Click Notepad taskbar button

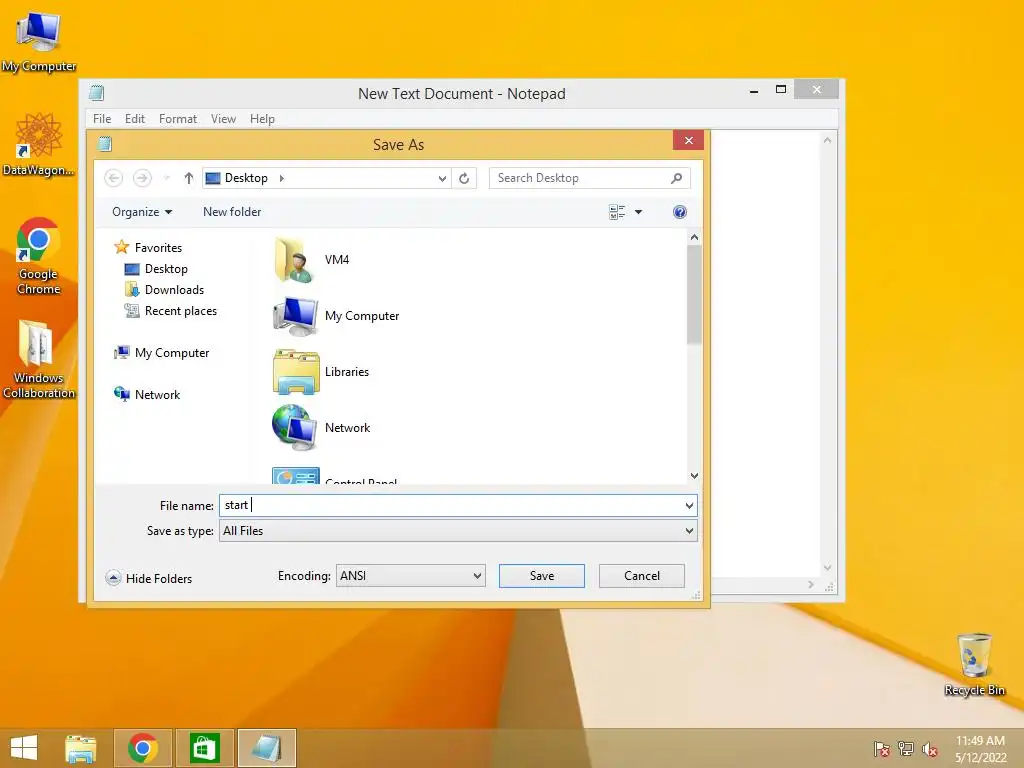click(x=266, y=748)
